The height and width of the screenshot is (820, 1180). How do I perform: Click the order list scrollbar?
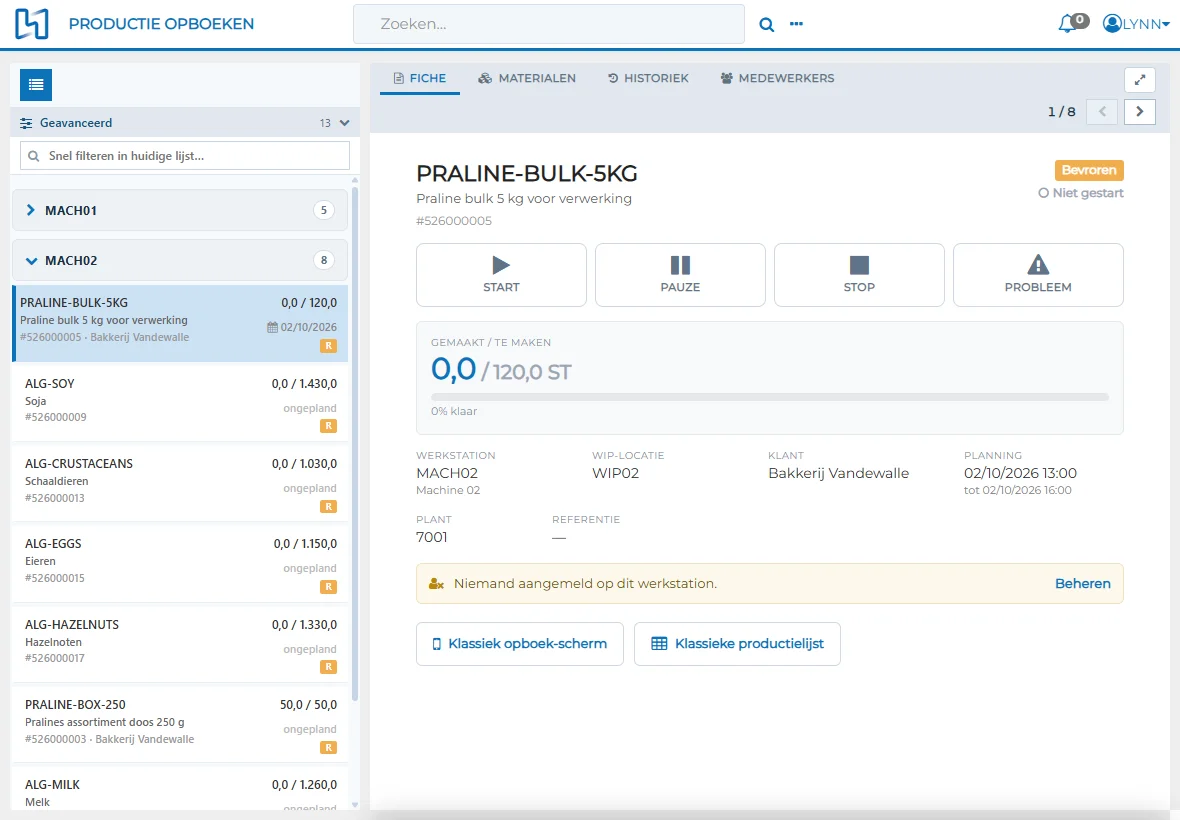[354, 444]
